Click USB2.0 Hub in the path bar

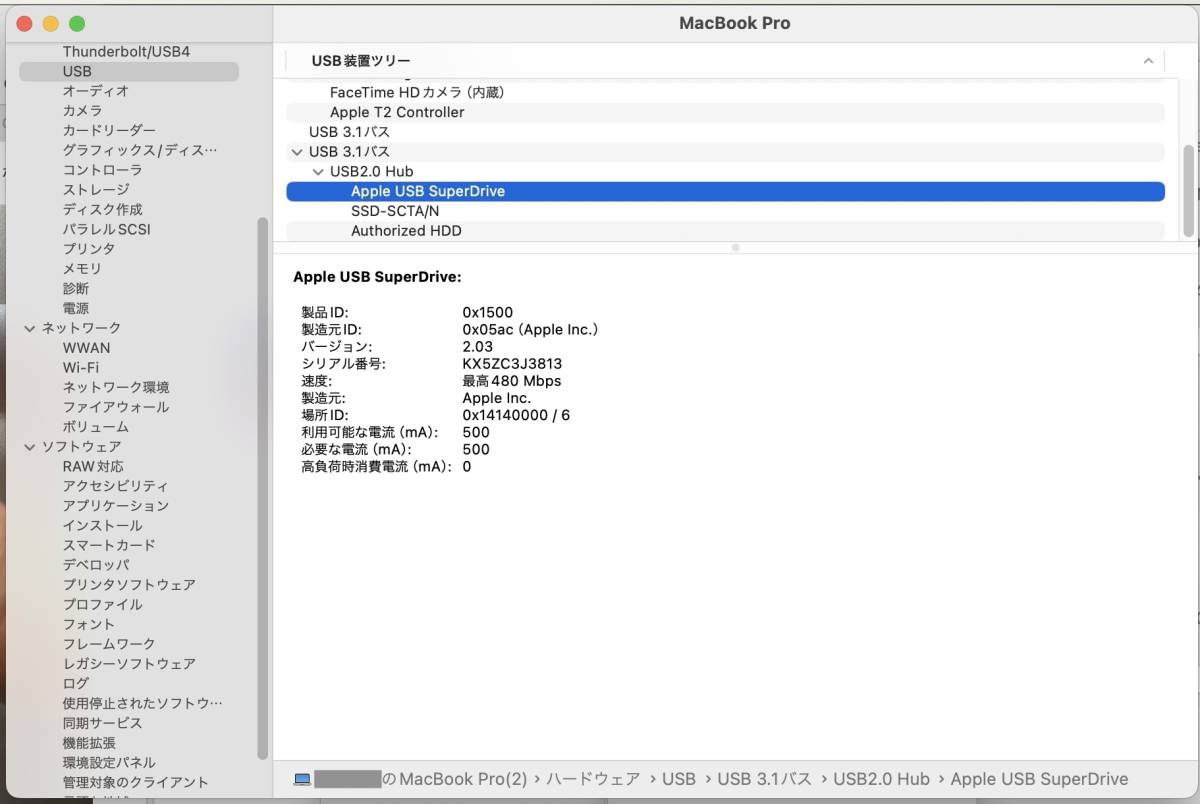click(881, 779)
